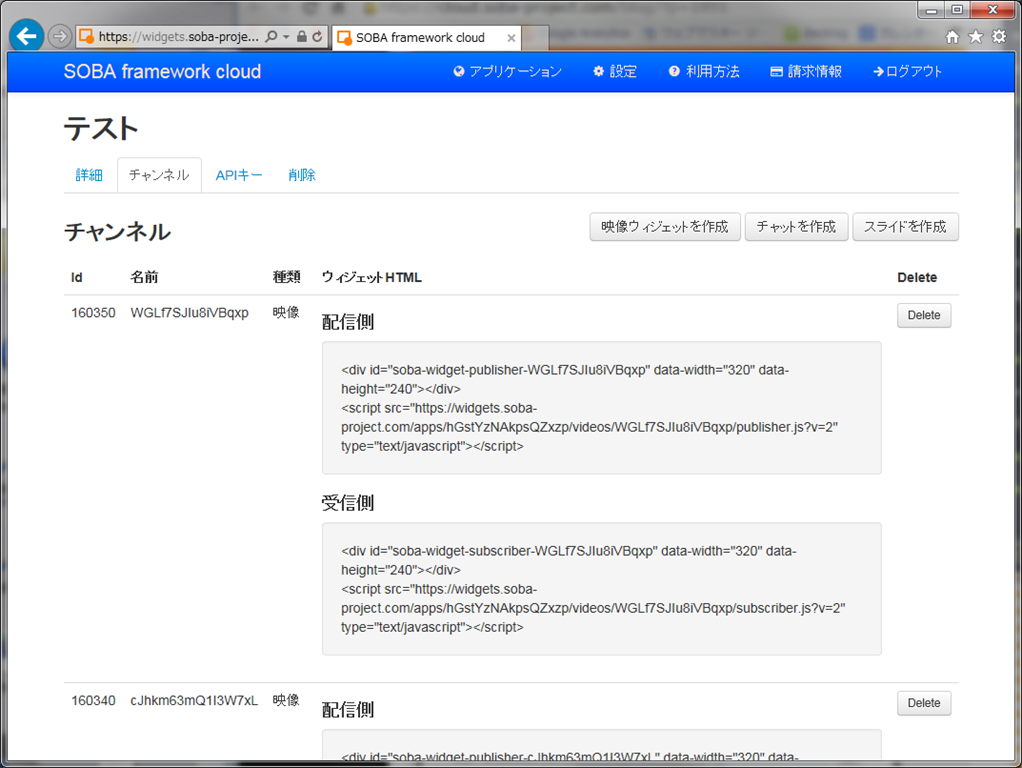Switch to the チャンネル tab

click(159, 175)
